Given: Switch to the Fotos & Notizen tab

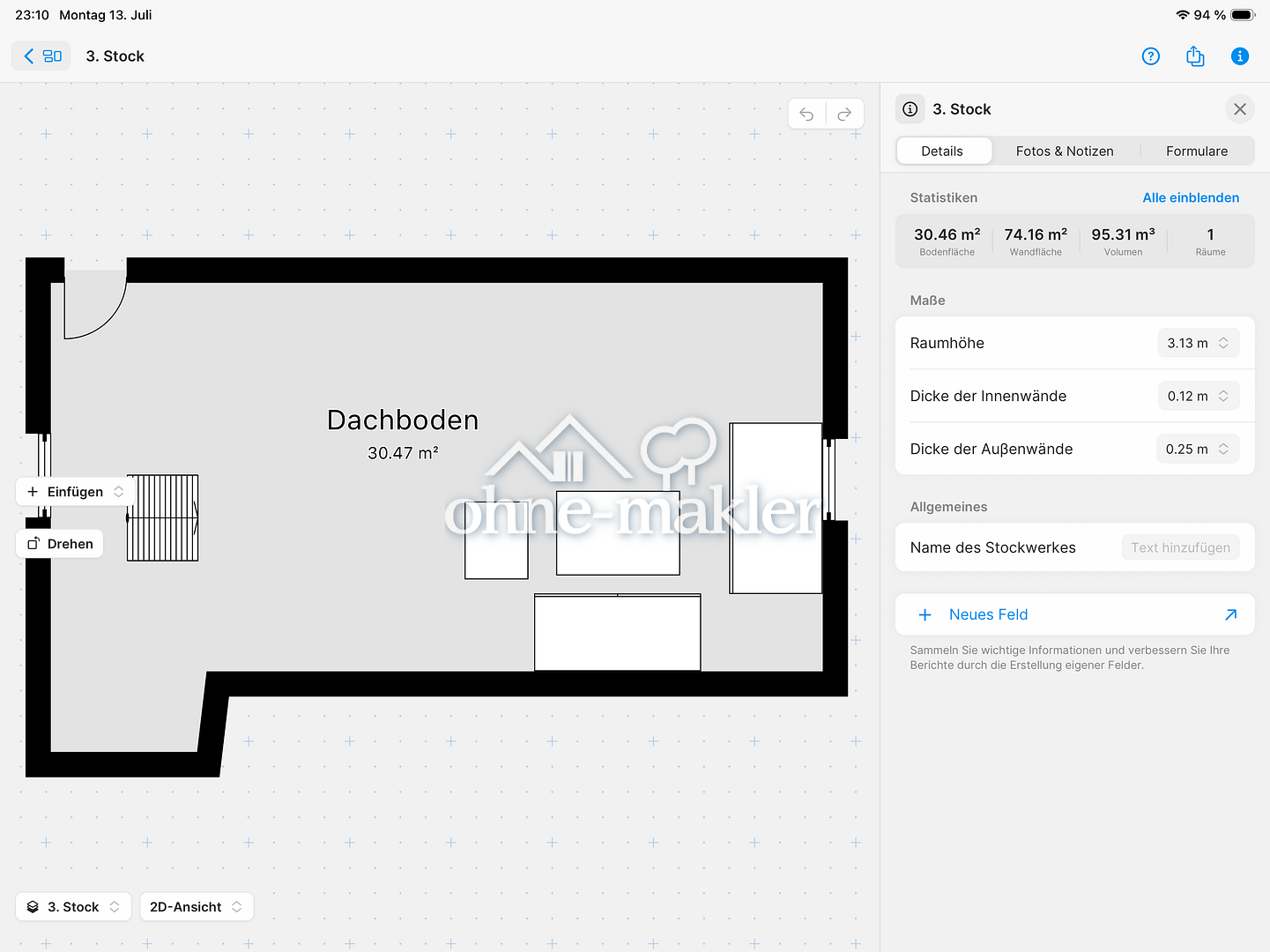Looking at the screenshot, I should point(1065,151).
